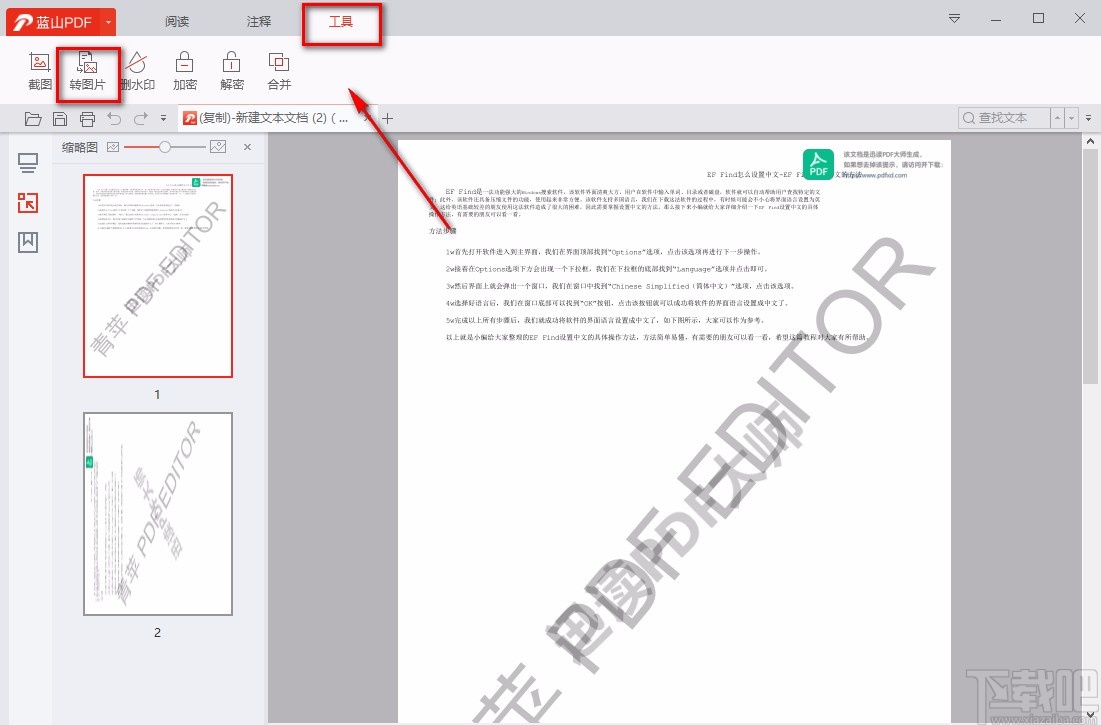Click the 删水印 watermark removal tool
1101x725 pixels.
[137, 70]
